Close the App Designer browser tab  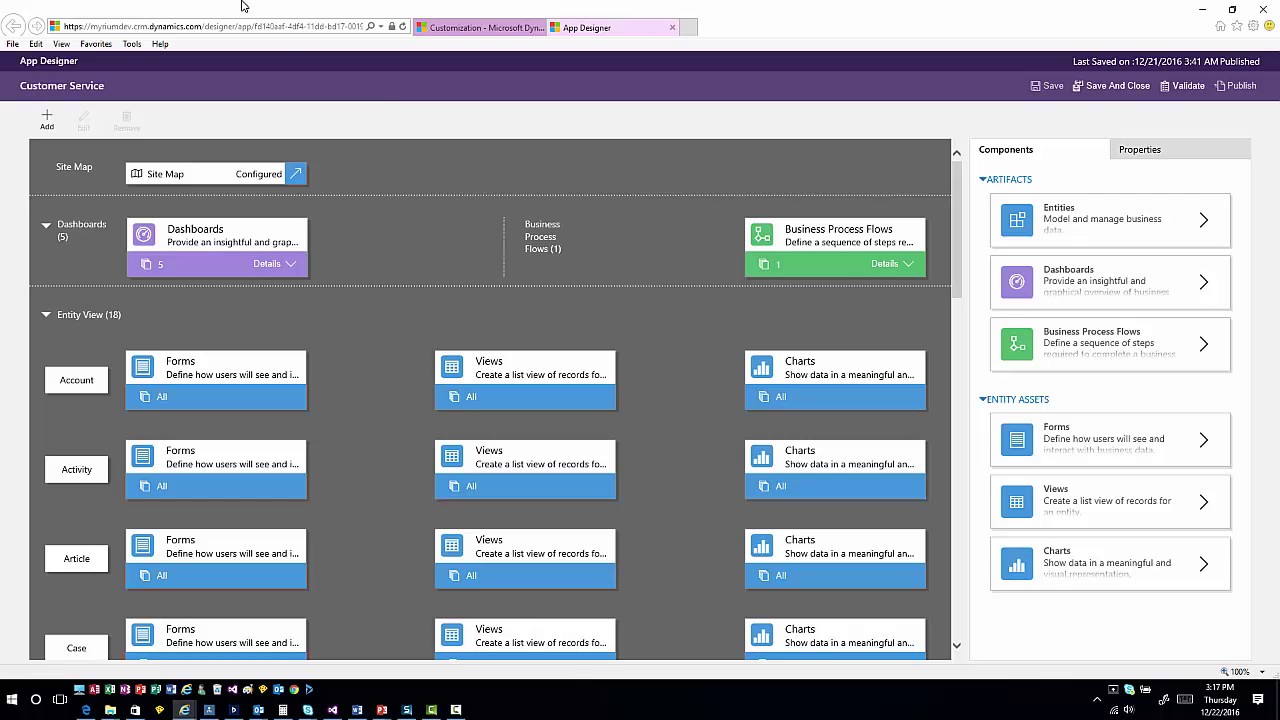click(x=672, y=28)
